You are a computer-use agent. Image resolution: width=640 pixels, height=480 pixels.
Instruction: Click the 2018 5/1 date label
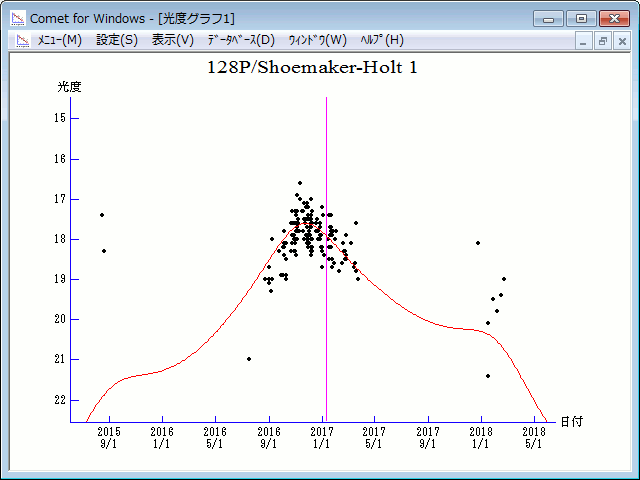pos(534,437)
